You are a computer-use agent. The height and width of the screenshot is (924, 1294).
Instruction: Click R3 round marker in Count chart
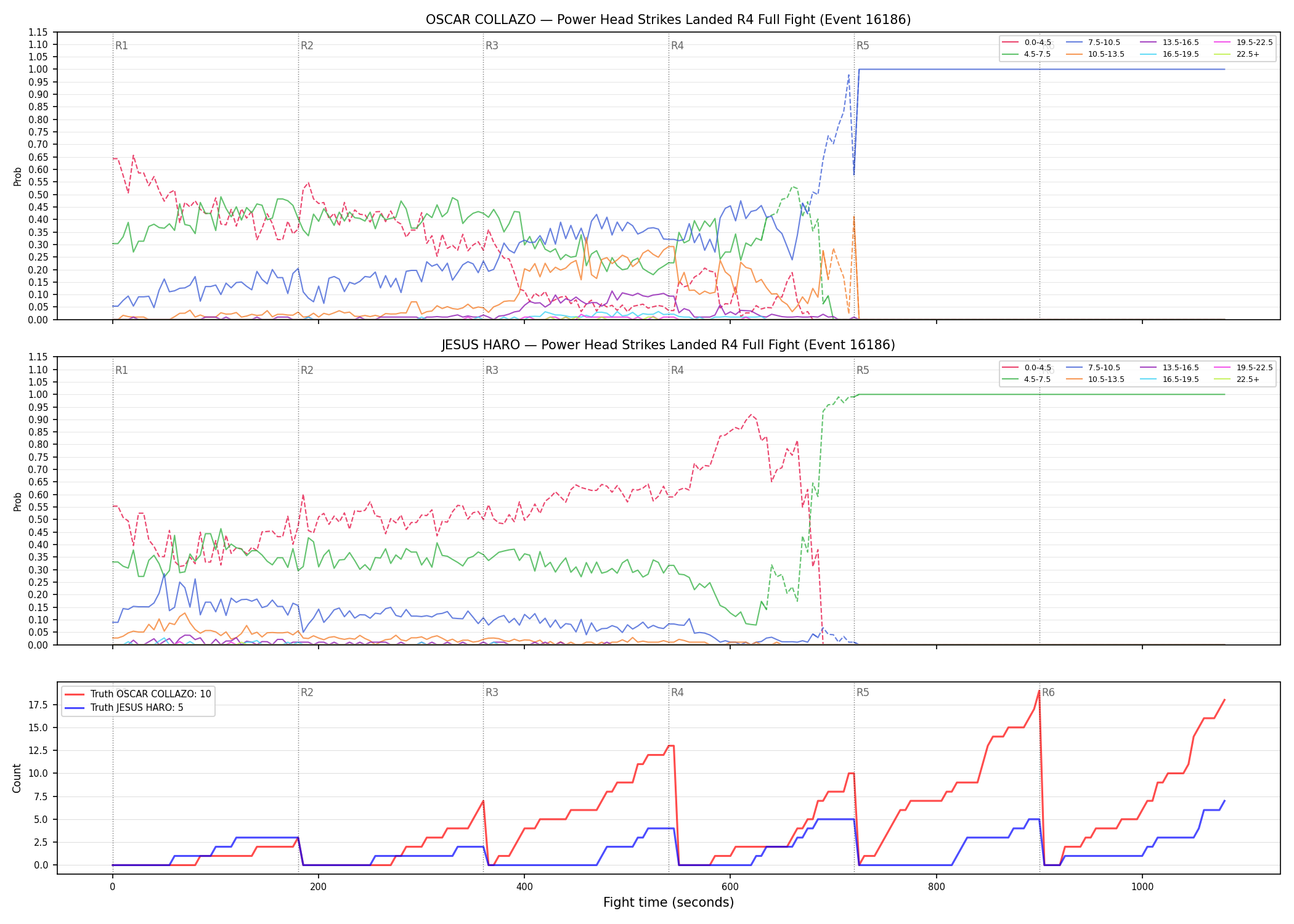[x=492, y=692]
